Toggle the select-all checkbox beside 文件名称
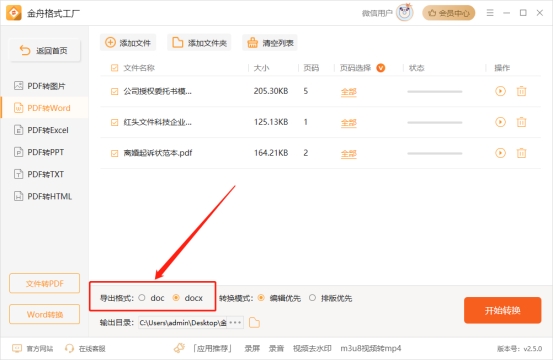554x360 pixels. 114,68
